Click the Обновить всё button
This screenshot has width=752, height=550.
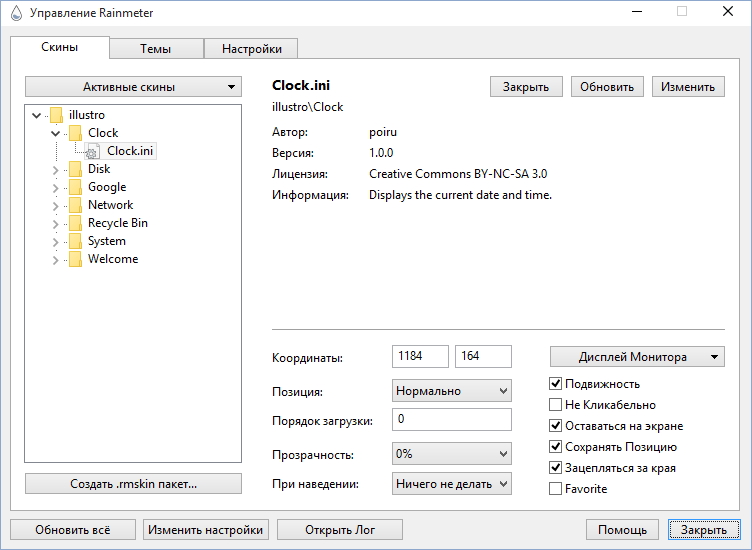(x=72, y=529)
